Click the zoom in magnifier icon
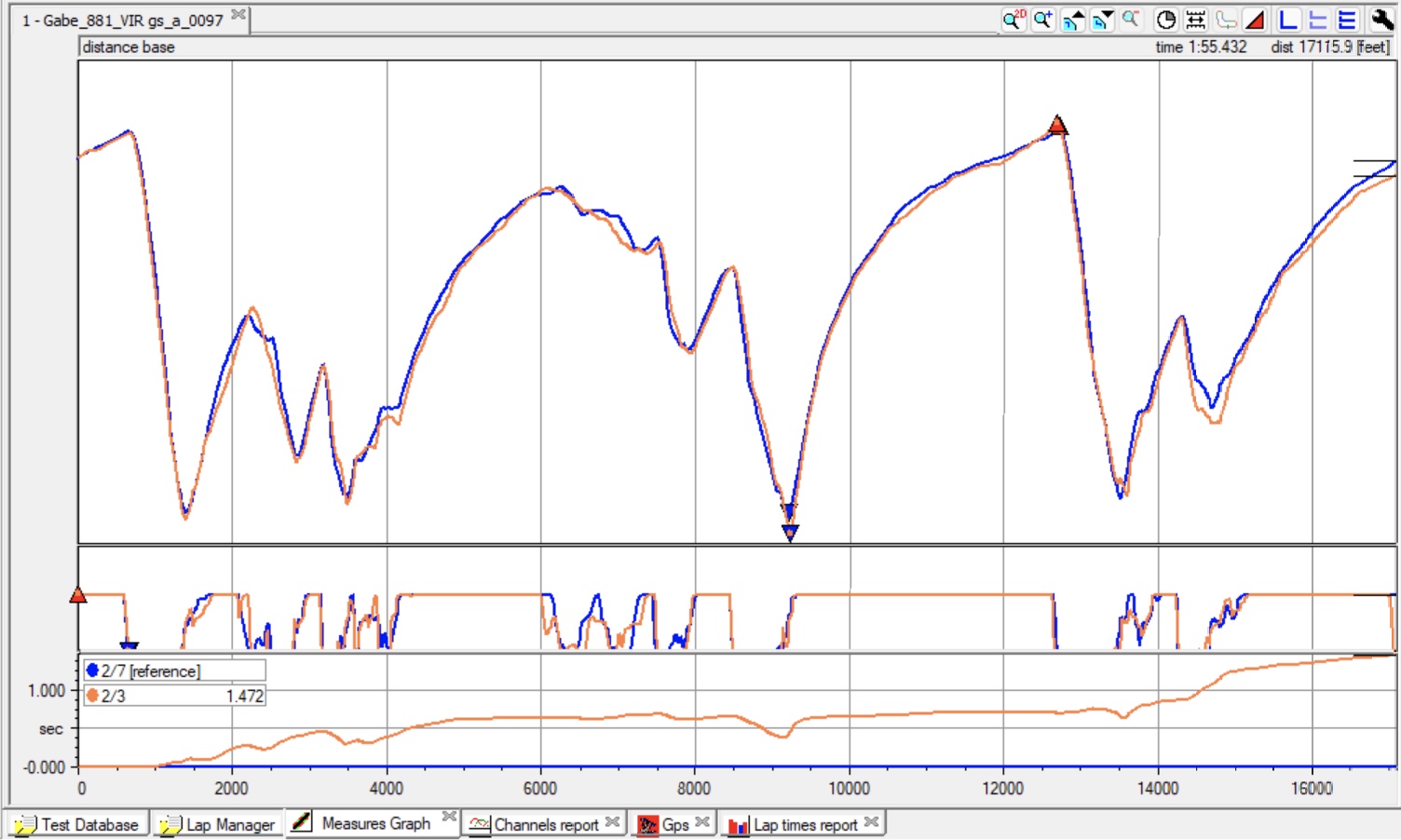1401x840 pixels. click(1043, 20)
